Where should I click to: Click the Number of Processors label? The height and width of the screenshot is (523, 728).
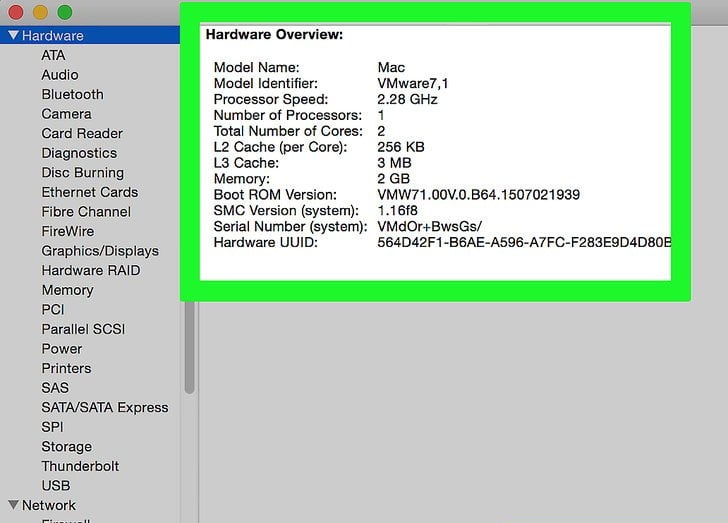287,115
